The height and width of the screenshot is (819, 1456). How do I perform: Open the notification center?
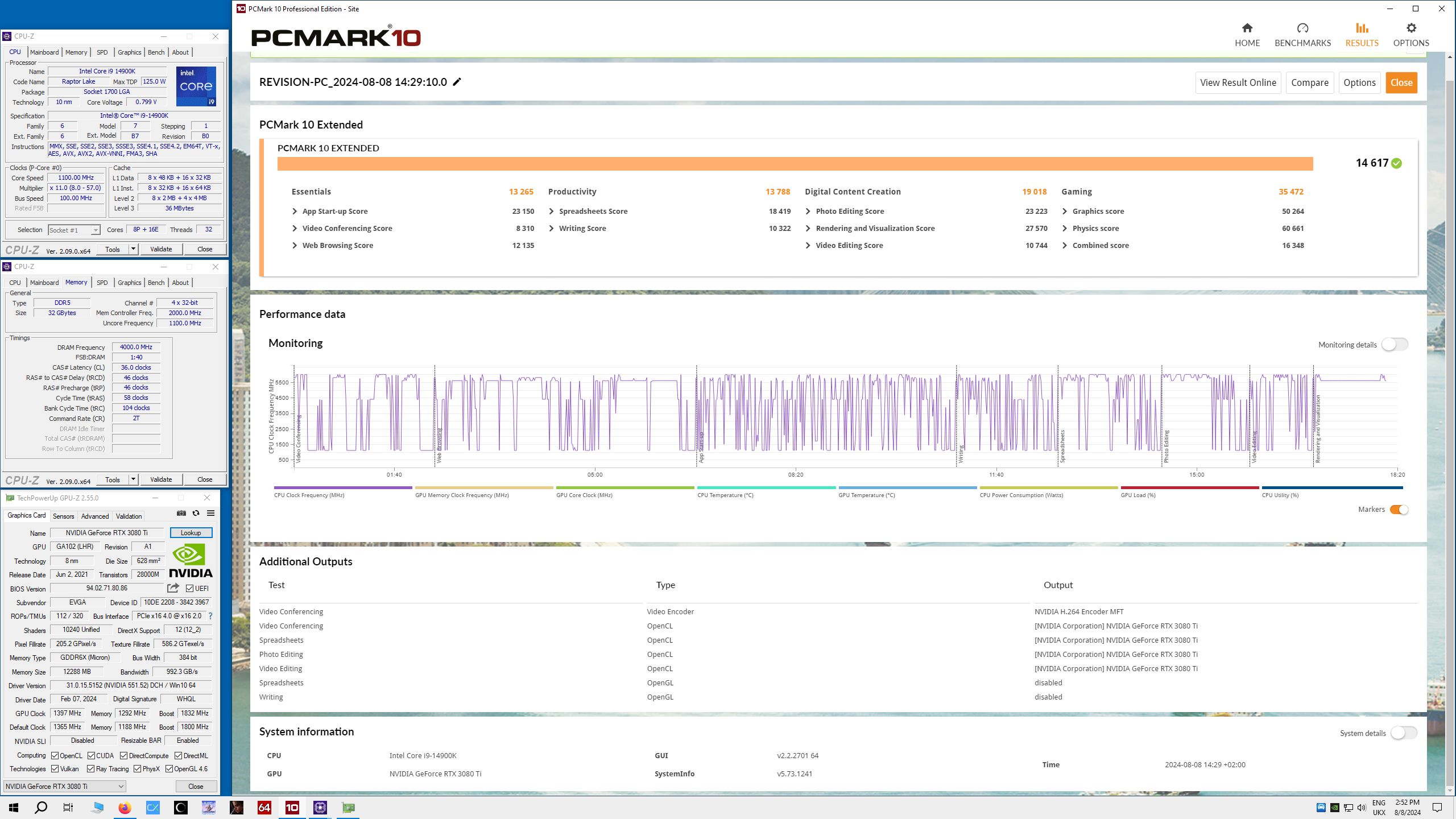pyautogui.click(x=1437, y=808)
